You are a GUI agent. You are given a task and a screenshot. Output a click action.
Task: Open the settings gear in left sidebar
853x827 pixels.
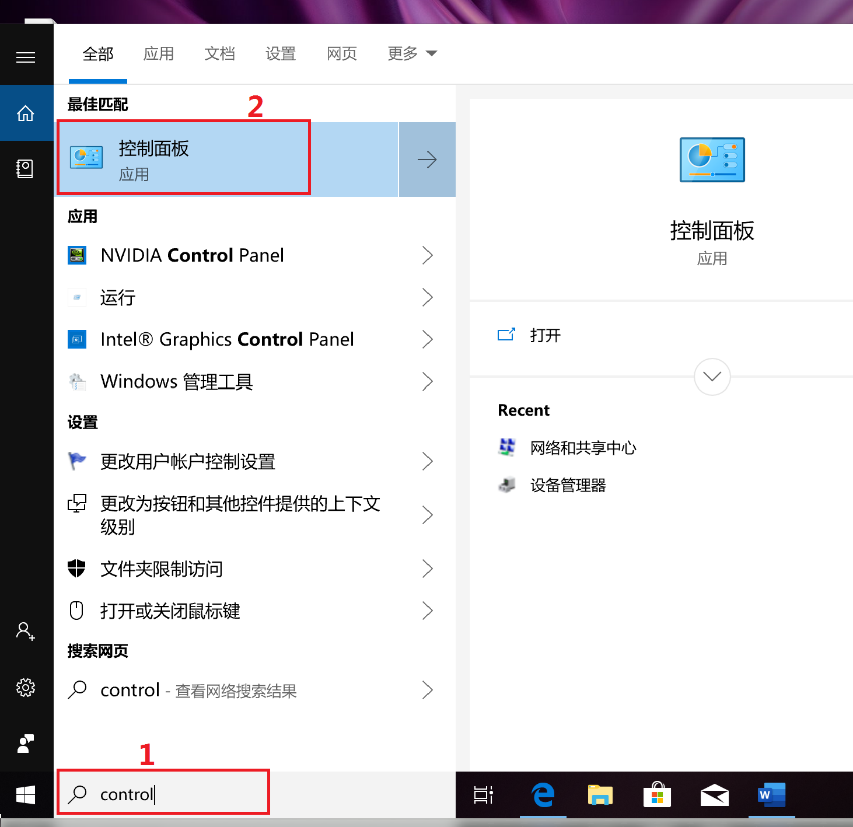click(26, 688)
